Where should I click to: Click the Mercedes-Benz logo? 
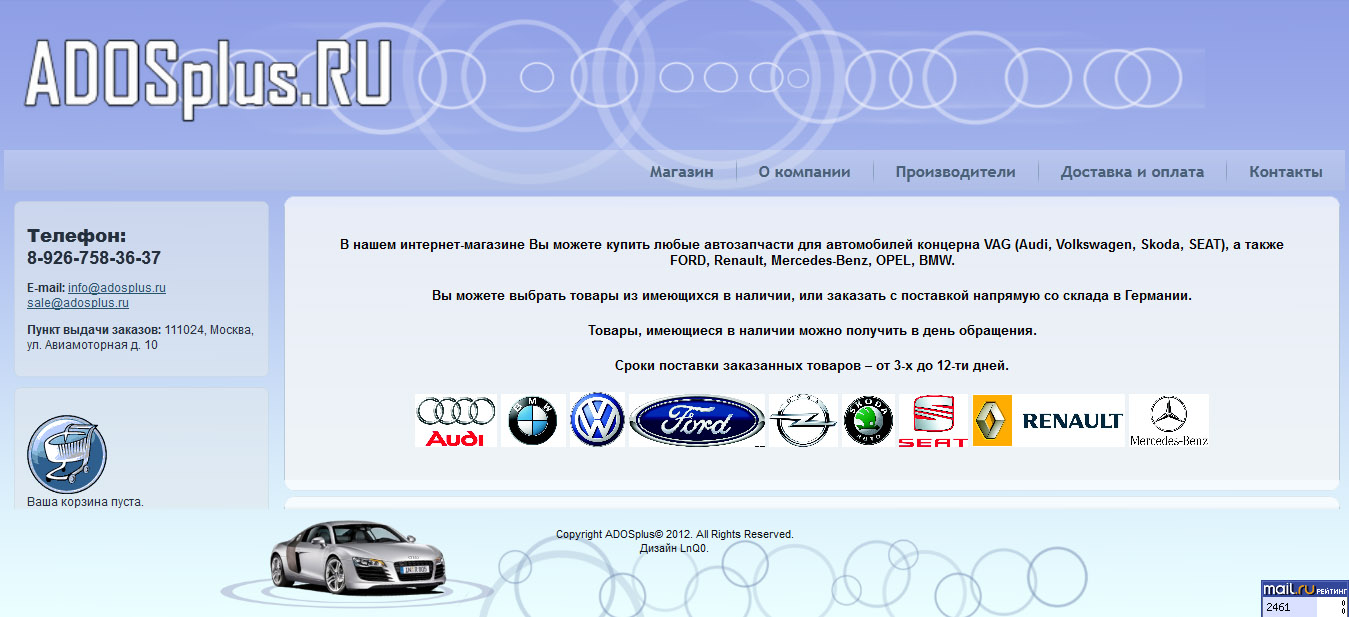1169,420
